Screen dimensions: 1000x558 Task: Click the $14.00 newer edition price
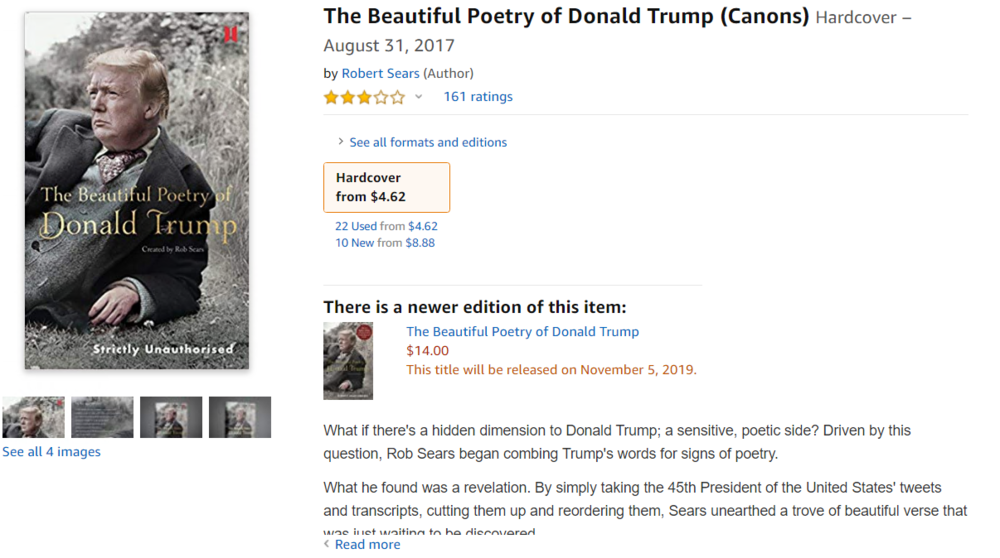(427, 350)
